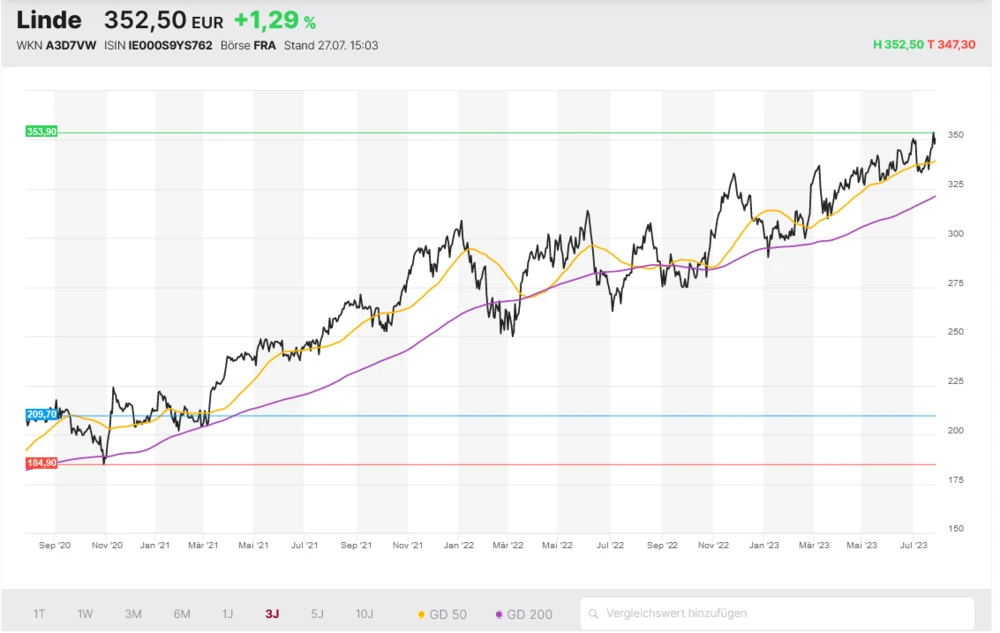Click the red 184,90 low price marker
Image resolution: width=1000 pixels, height=633 pixels.
41,463
